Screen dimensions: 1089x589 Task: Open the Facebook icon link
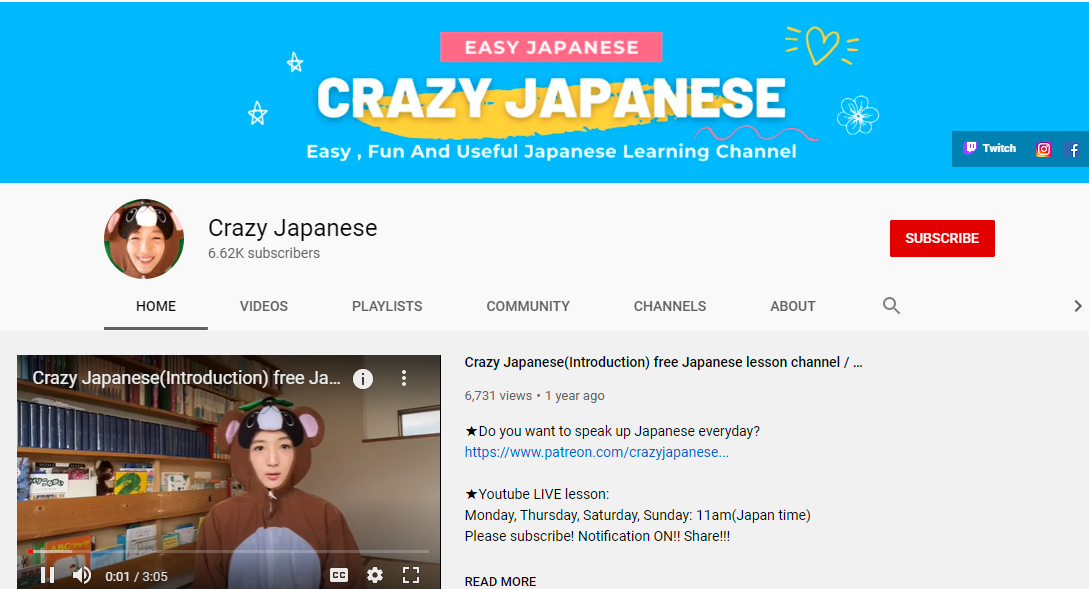1074,149
